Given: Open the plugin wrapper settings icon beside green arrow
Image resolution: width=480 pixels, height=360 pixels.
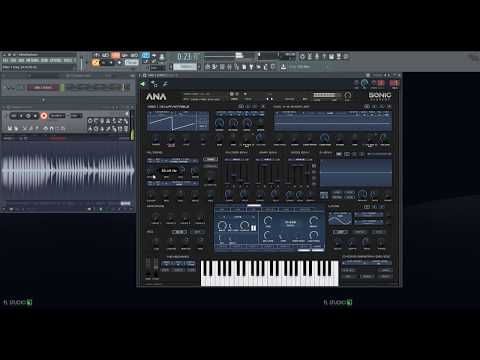Looking at the screenshot, I should click(x=154, y=84).
